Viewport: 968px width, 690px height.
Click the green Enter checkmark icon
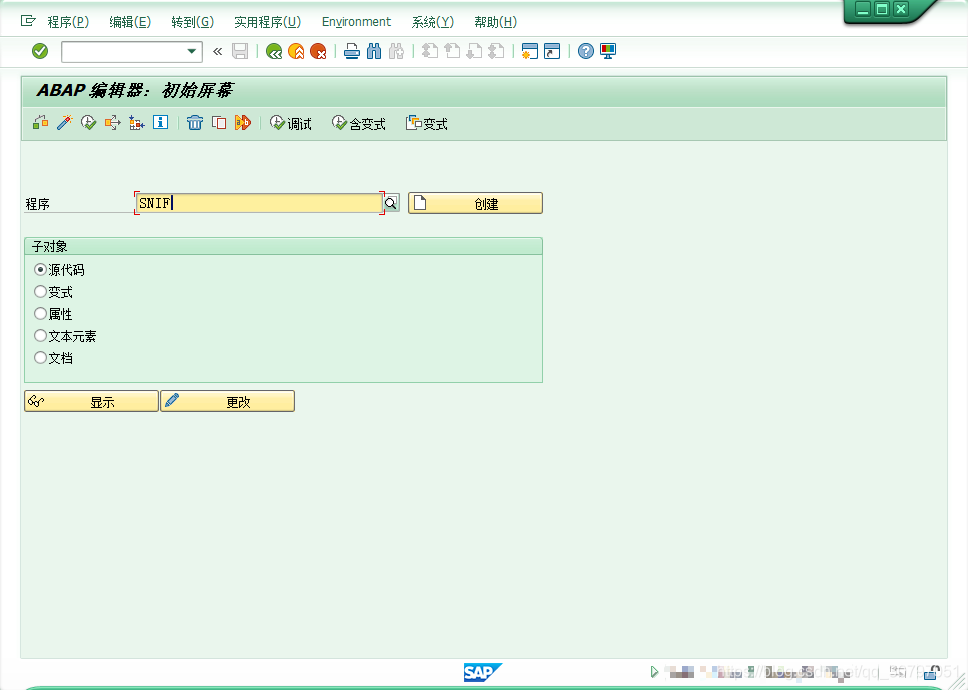click(x=40, y=51)
